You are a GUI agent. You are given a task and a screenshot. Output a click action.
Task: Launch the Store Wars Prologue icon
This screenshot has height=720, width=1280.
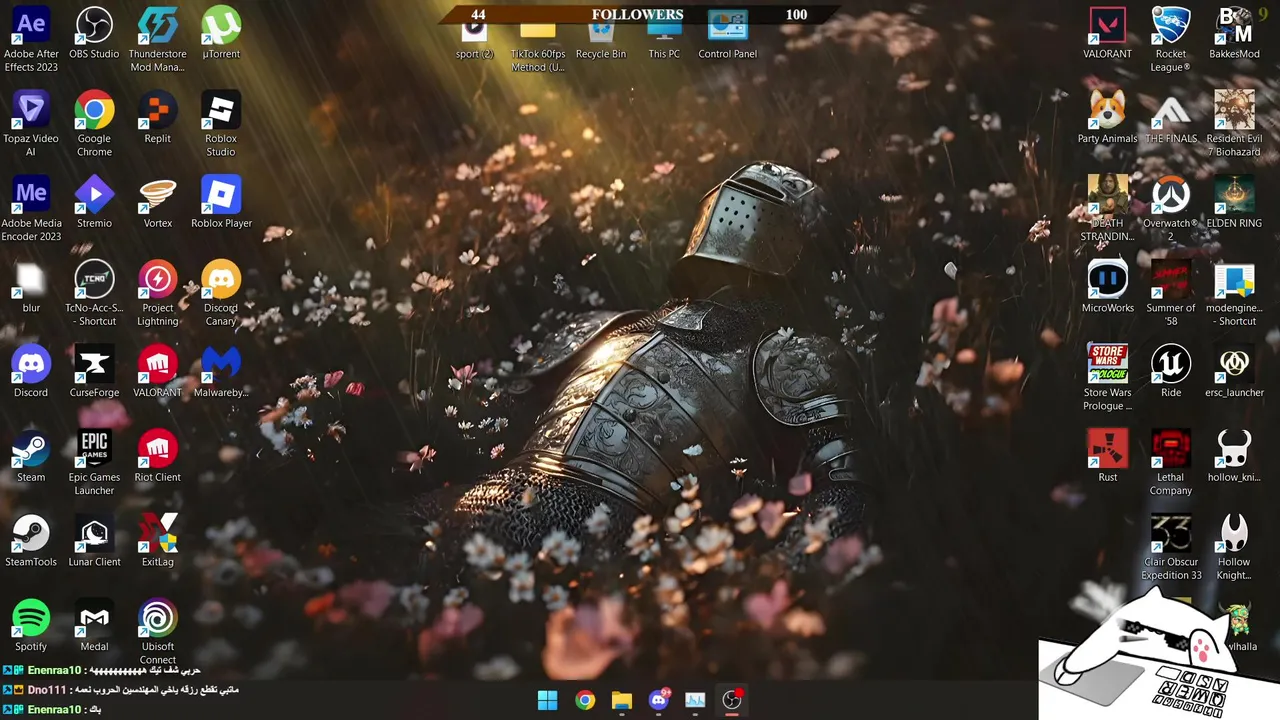(1107, 364)
